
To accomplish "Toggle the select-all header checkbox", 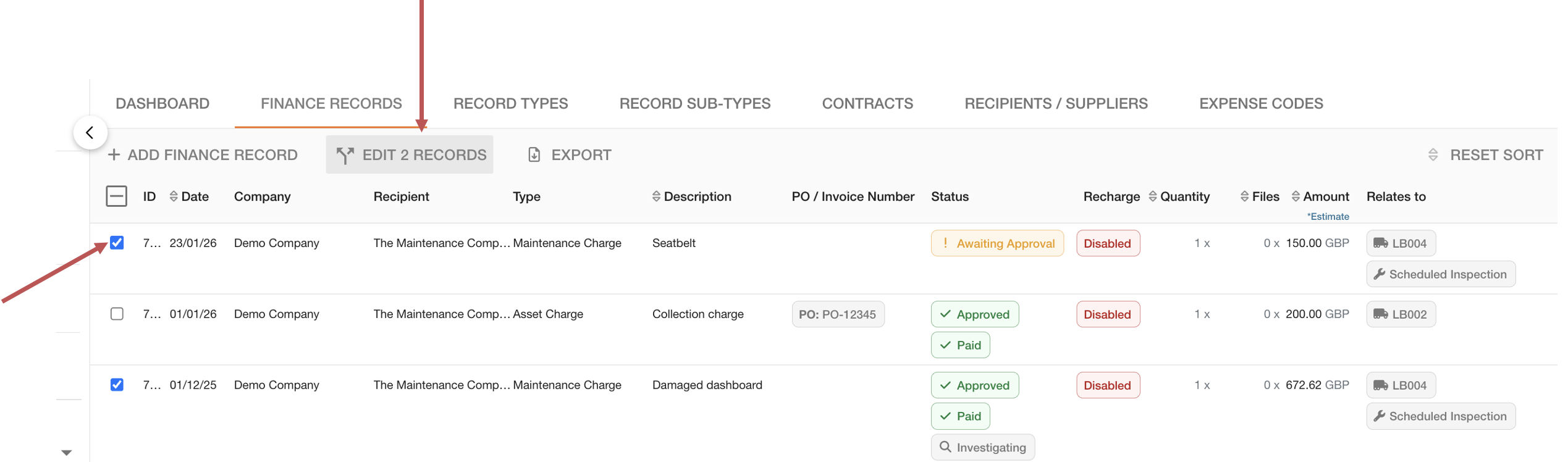I will (117, 196).
